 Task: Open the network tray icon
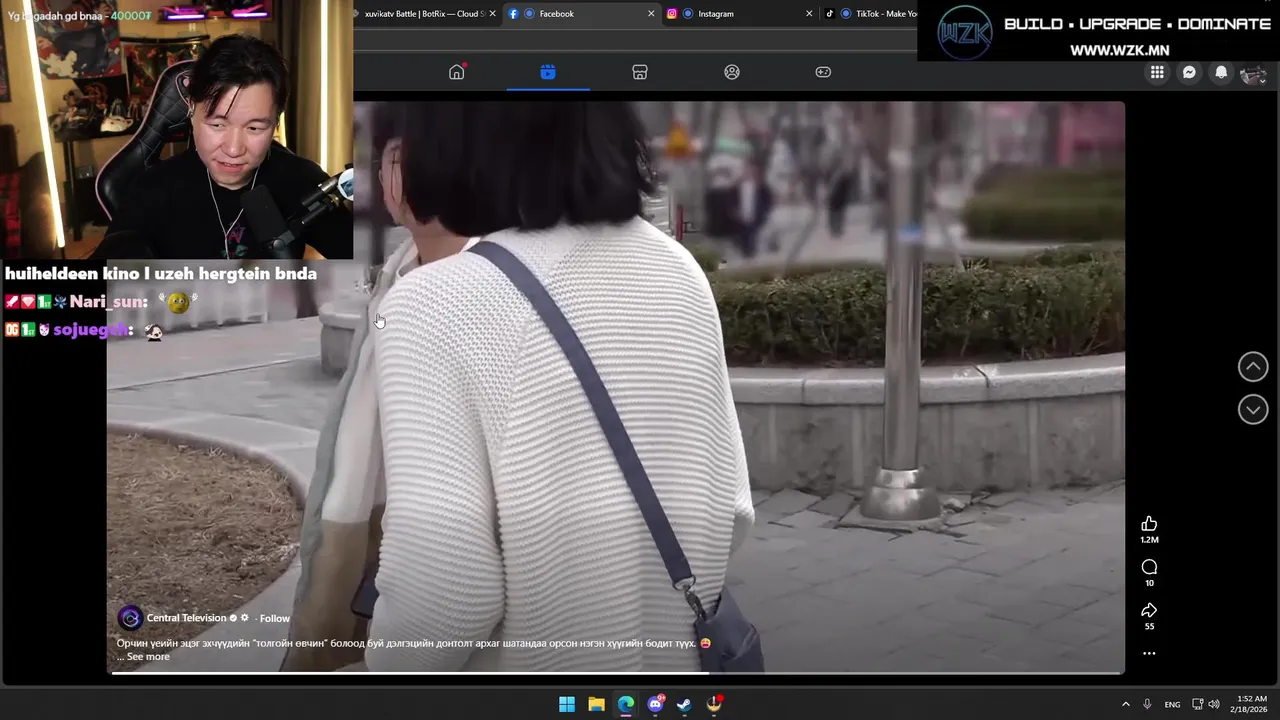tap(1198, 704)
